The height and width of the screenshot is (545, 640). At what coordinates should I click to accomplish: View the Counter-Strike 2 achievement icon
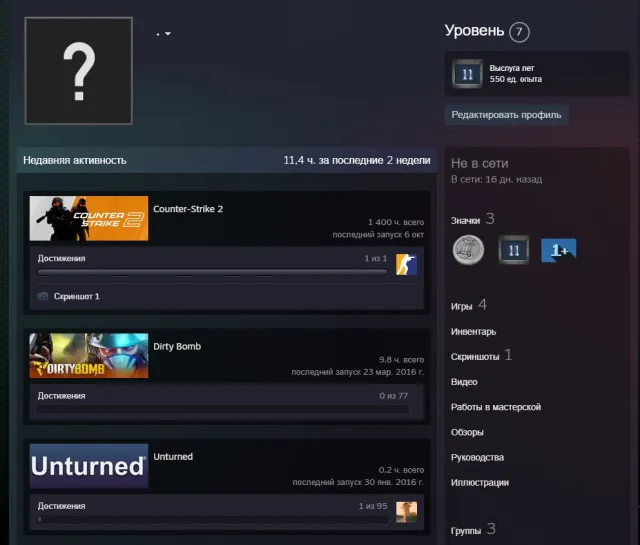coord(406,265)
